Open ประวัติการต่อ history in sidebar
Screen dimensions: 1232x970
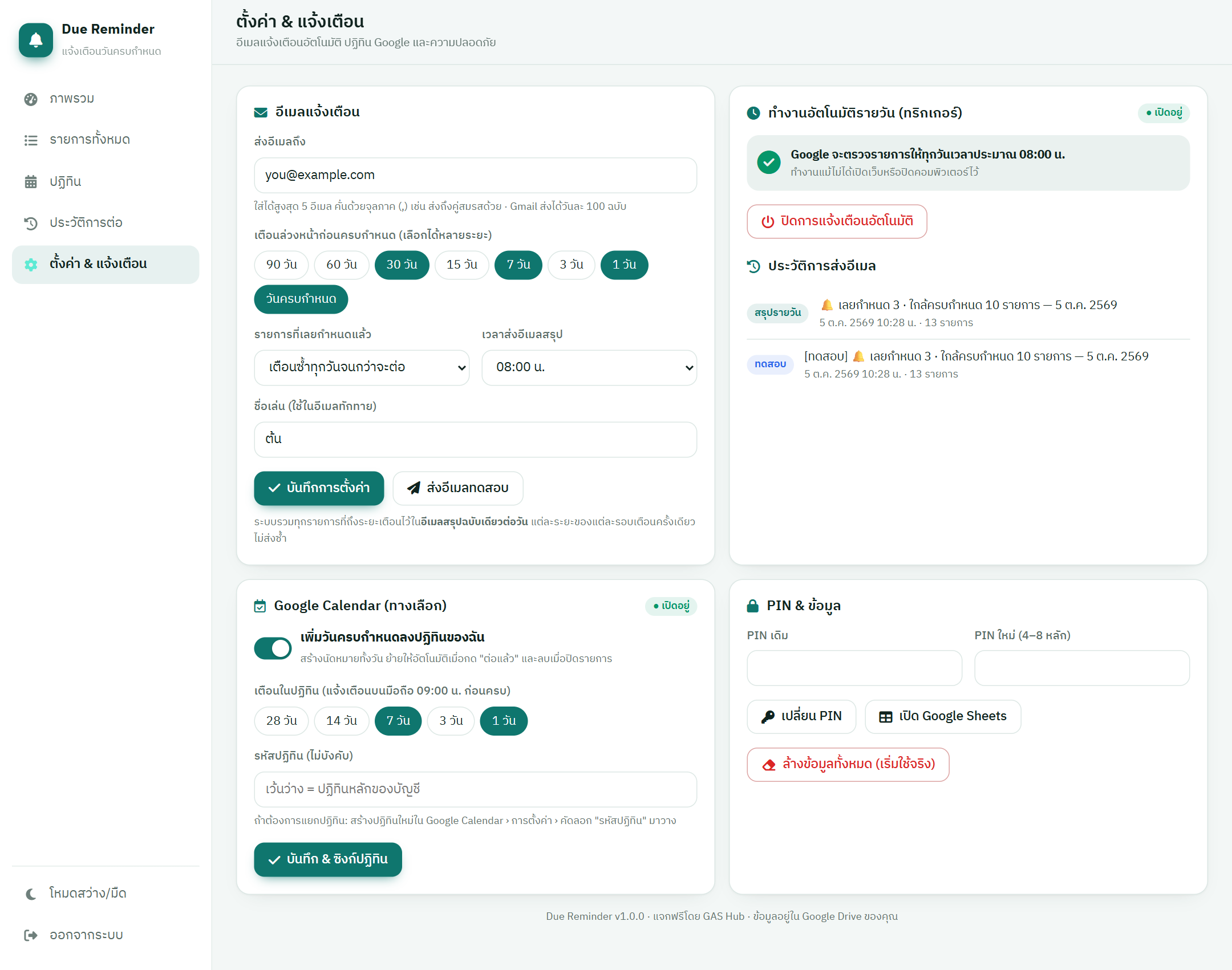106,223
